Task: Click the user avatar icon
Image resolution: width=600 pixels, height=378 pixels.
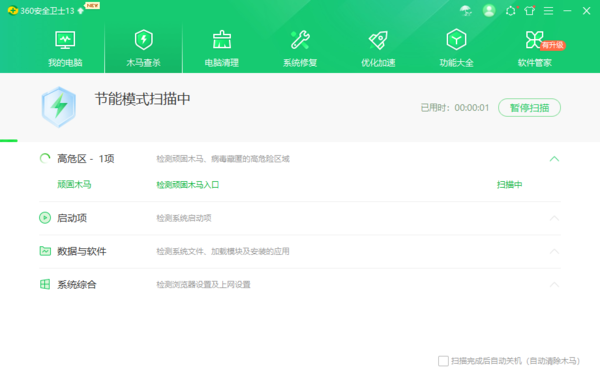Action: point(489,11)
